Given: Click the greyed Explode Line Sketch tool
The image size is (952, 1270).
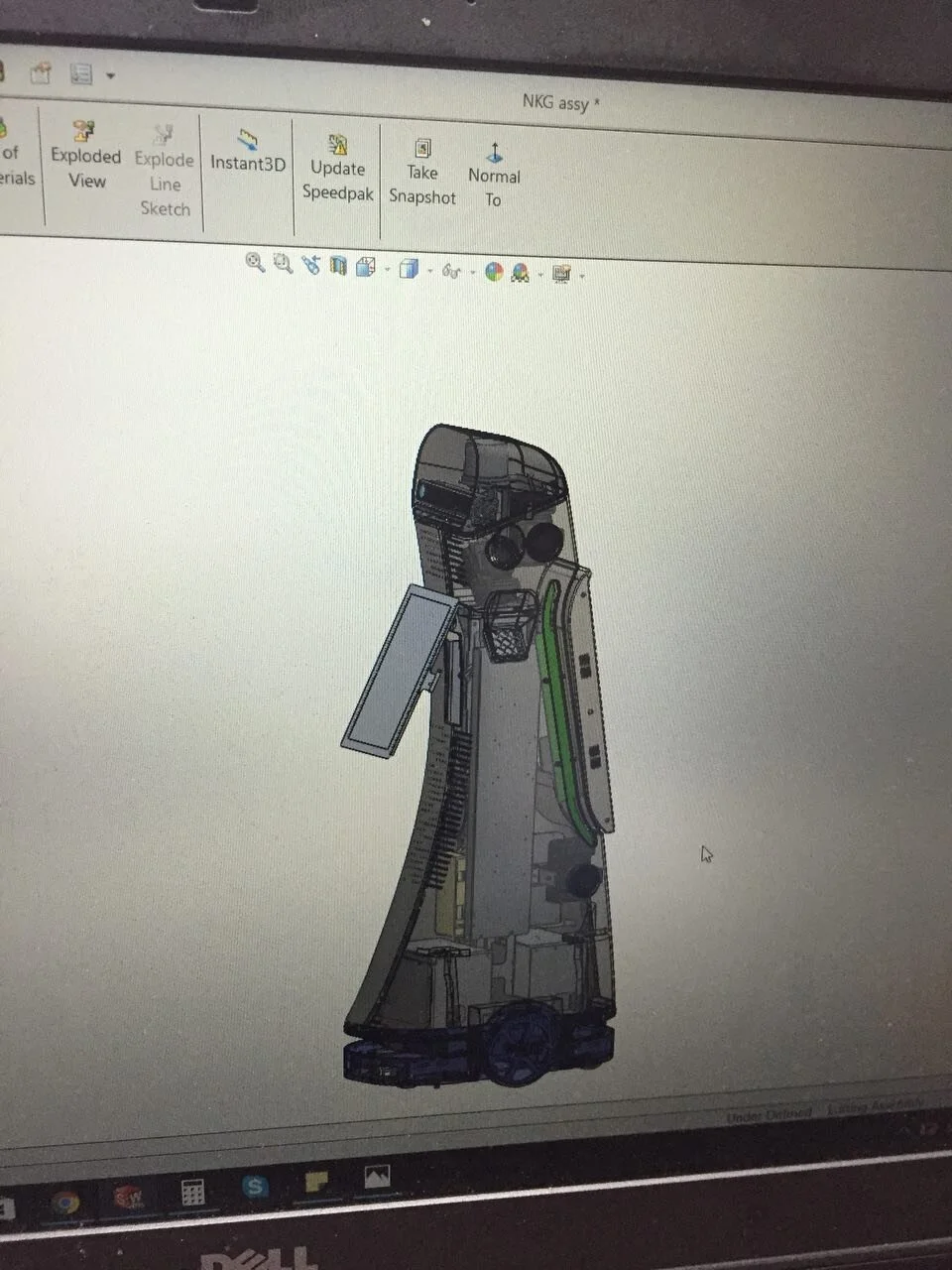Looking at the screenshot, I should pos(164,171).
